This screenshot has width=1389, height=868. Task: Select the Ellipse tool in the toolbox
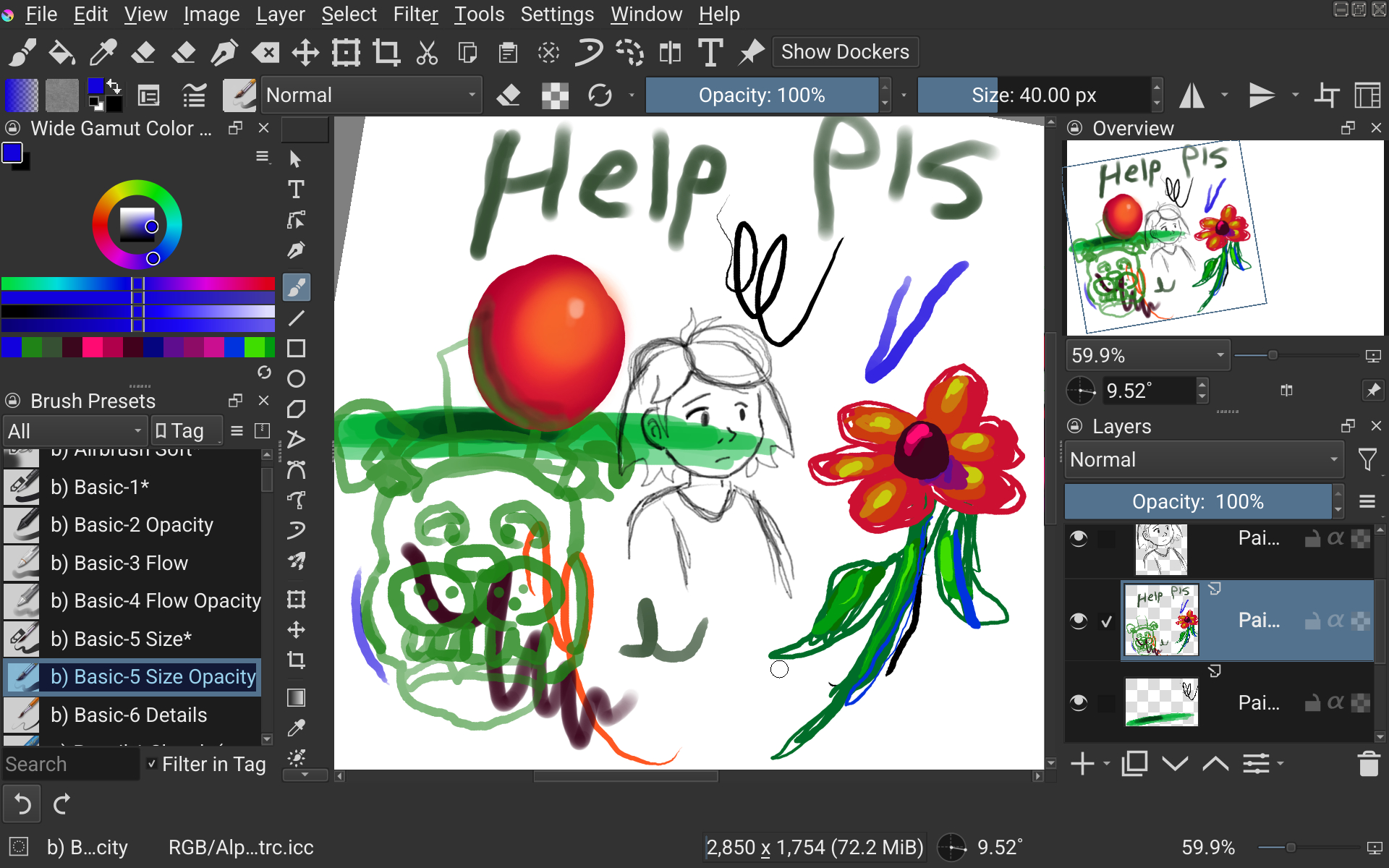click(x=296, y=379)
